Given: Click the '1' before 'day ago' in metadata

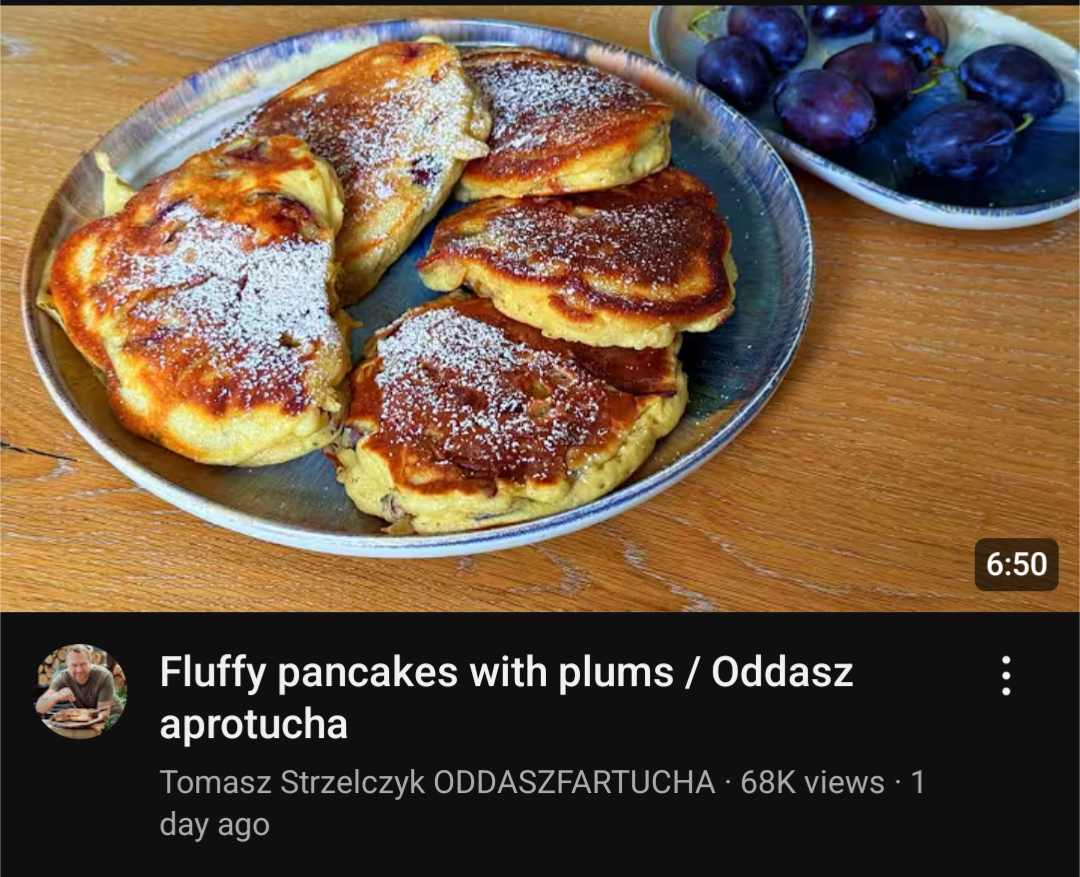Looking at the screenshot, I should [x=917, y=783].
